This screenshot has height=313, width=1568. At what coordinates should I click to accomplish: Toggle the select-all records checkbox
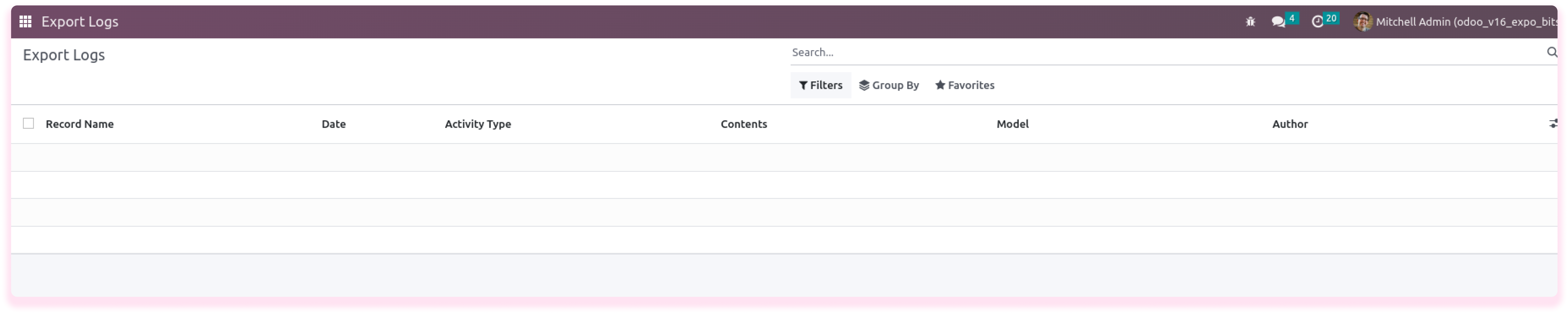pyautogui.click(x=29, y=124)
